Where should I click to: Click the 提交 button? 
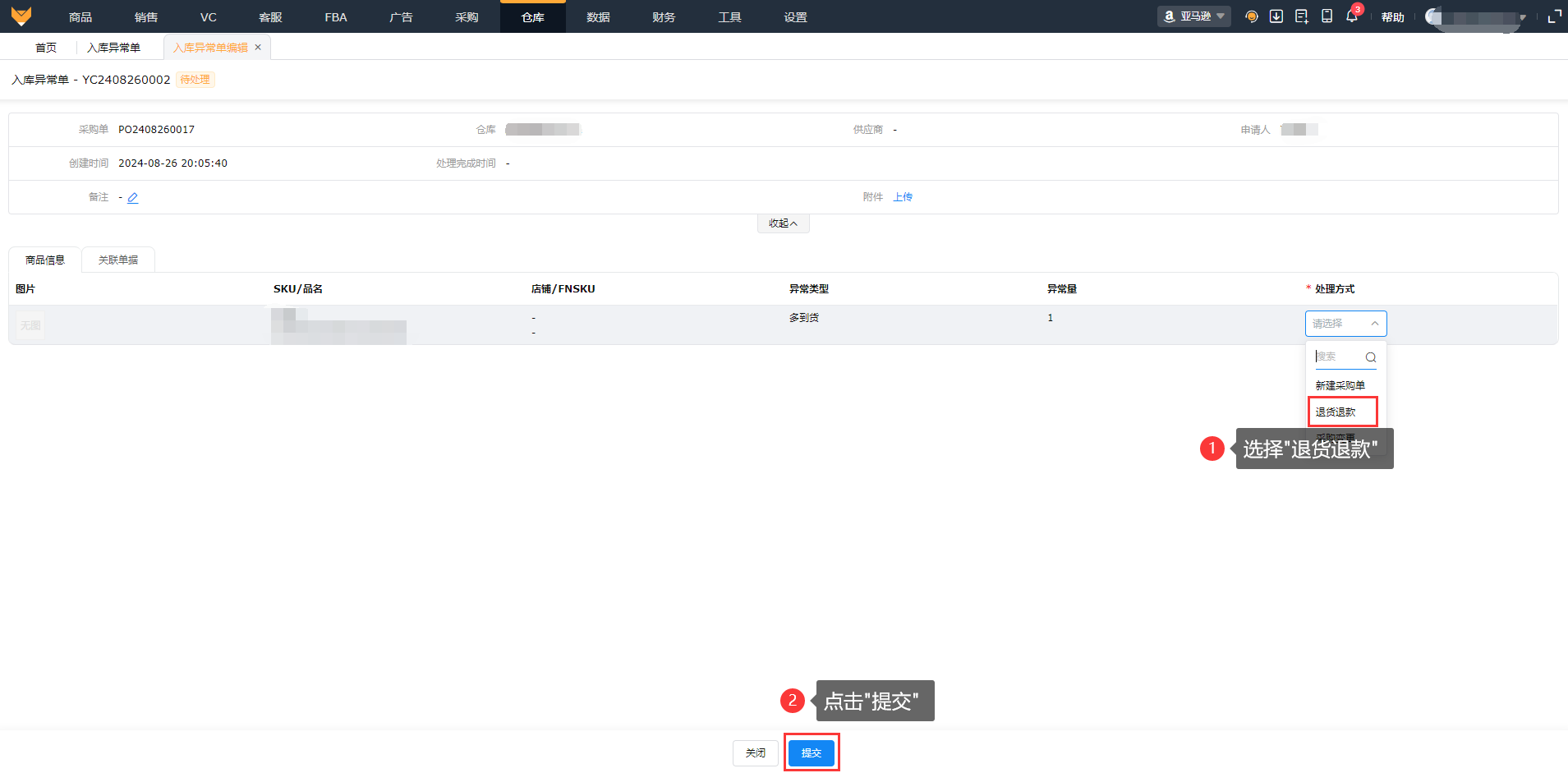coord(812,753)
